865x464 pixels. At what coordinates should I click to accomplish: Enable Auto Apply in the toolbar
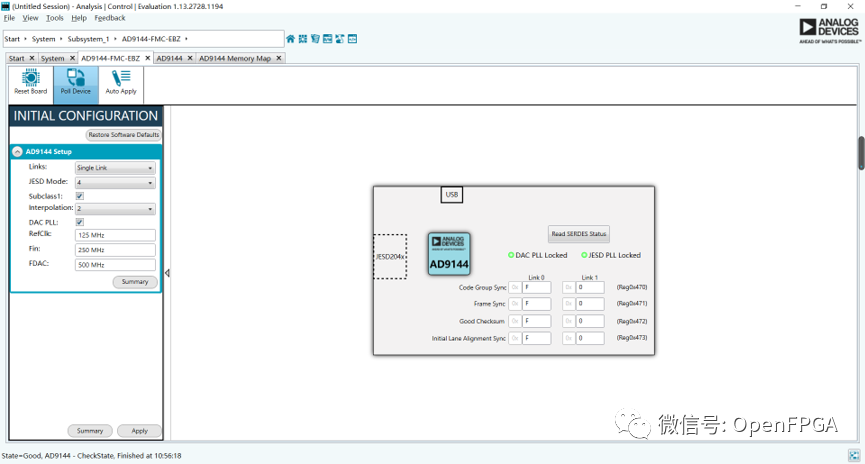pyautogui.click(x=121, y=83)
